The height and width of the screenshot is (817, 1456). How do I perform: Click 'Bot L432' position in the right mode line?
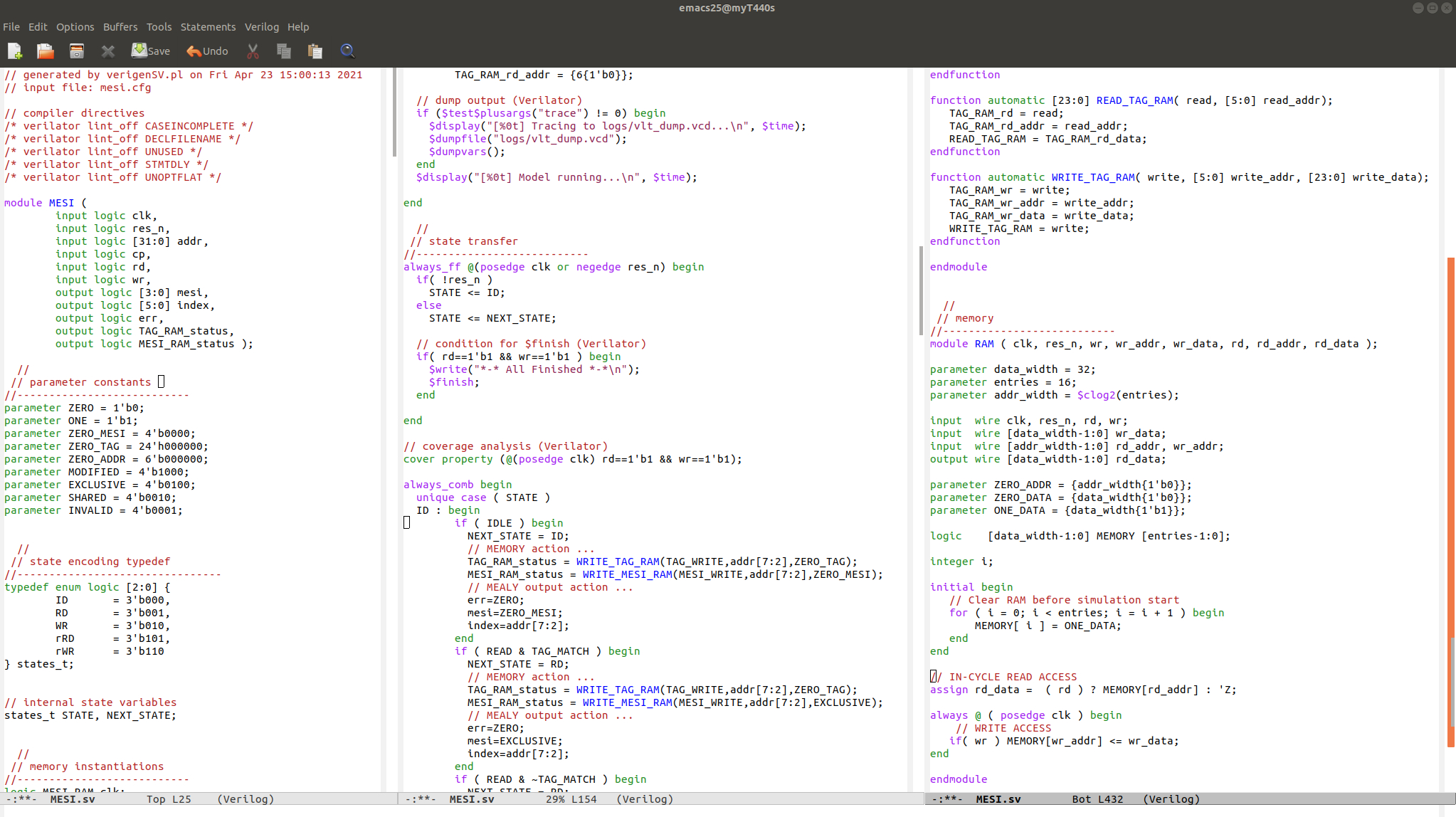(1097, 799)
